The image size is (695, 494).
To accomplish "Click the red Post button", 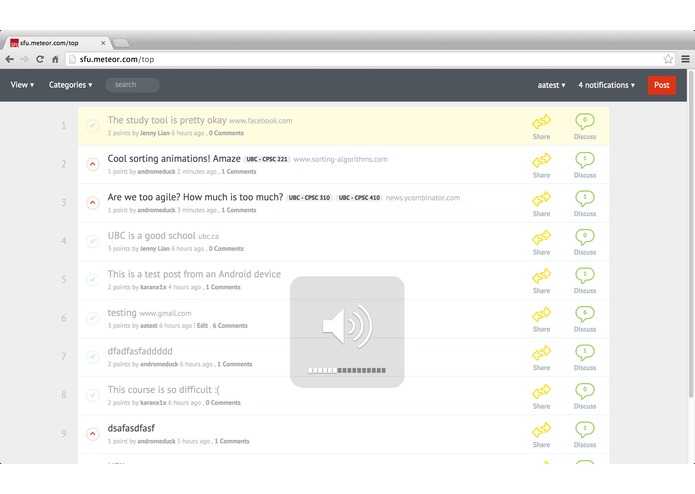I will [x=662, y=85].
